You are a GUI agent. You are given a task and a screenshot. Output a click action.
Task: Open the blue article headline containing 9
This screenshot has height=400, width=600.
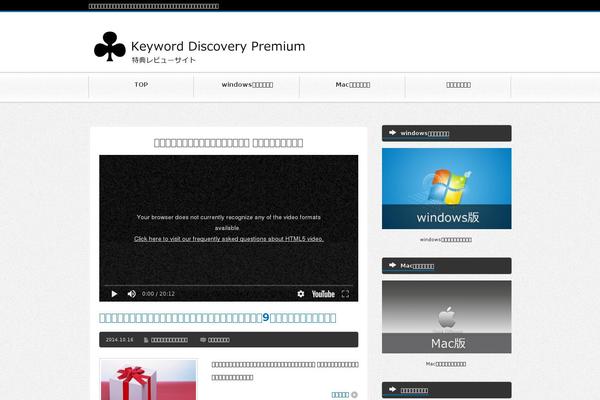pyautogui.click(x=217, y=318)
